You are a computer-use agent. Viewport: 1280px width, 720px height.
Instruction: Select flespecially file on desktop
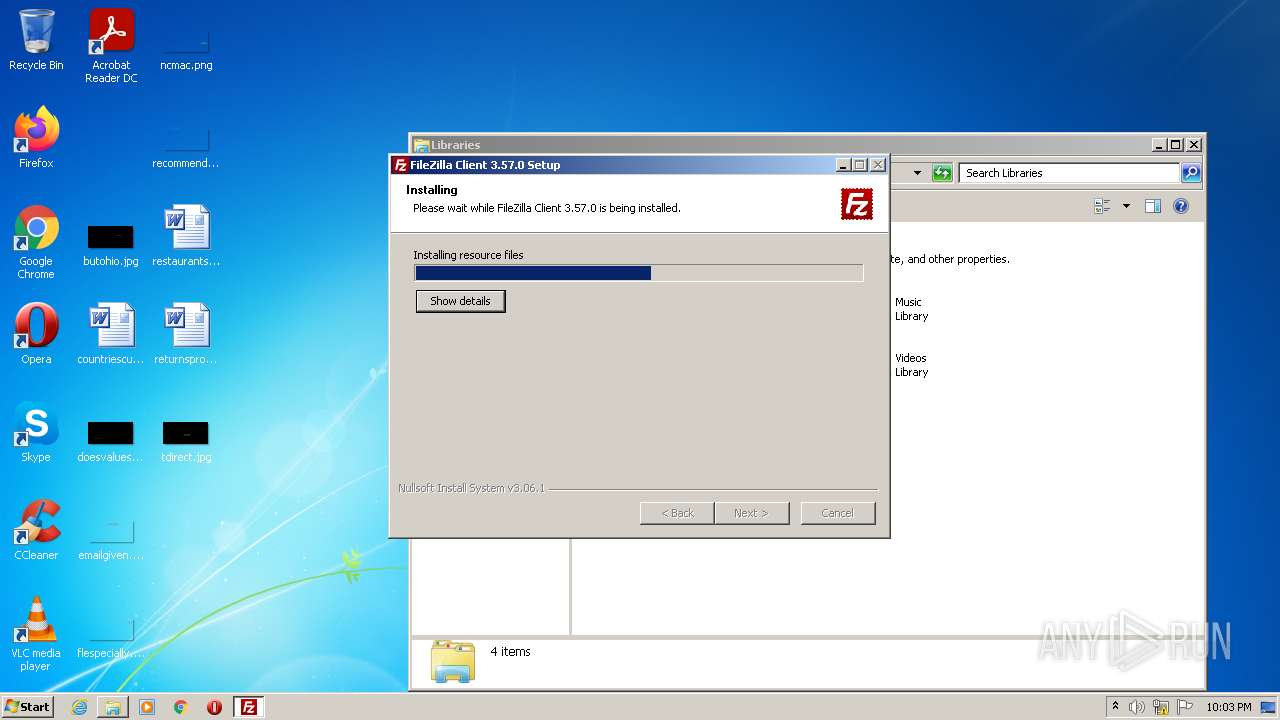pyautogui.click(x=111, y=638)
